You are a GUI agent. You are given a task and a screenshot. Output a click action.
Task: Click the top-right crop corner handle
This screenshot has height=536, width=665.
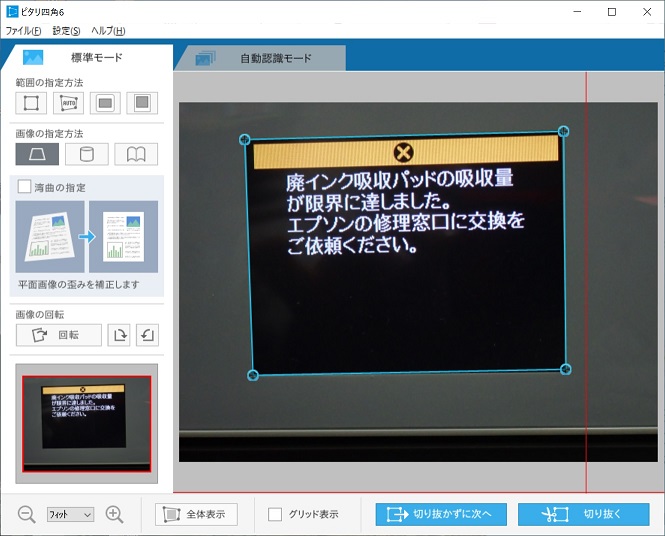563,131
